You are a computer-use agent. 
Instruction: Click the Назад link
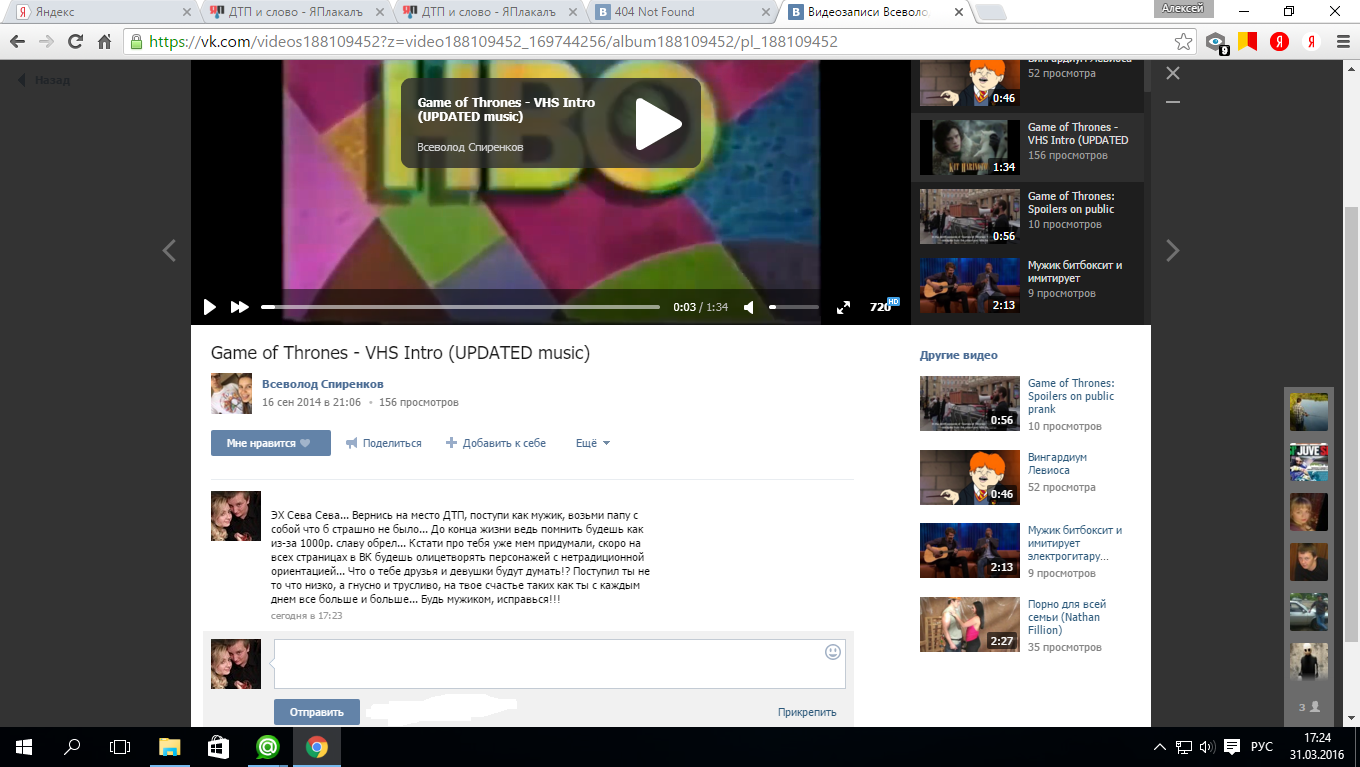pyautogui.click(x=44, y=80)
